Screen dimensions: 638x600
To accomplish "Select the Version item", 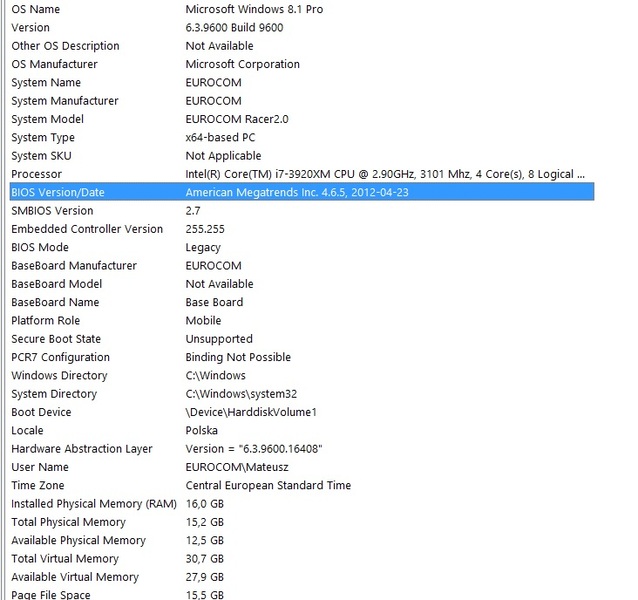I will (x=302, y=27).
